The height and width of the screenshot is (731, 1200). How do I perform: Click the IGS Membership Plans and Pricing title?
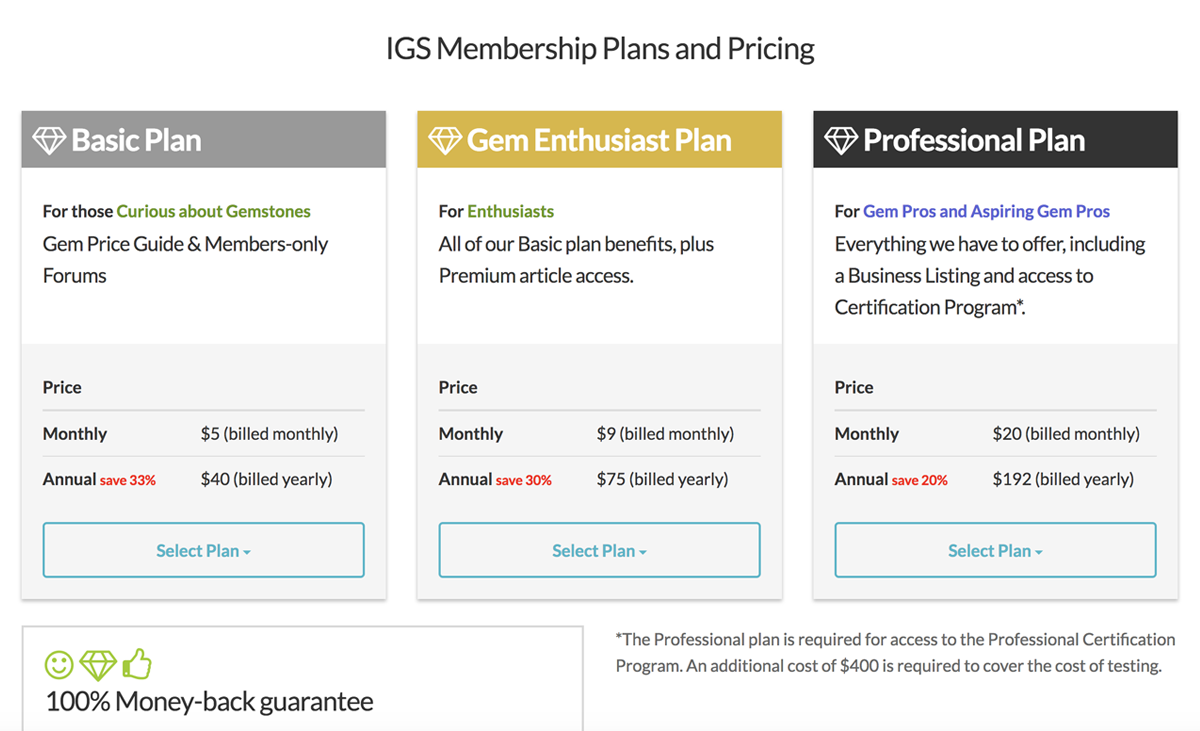tap(600, 48)
